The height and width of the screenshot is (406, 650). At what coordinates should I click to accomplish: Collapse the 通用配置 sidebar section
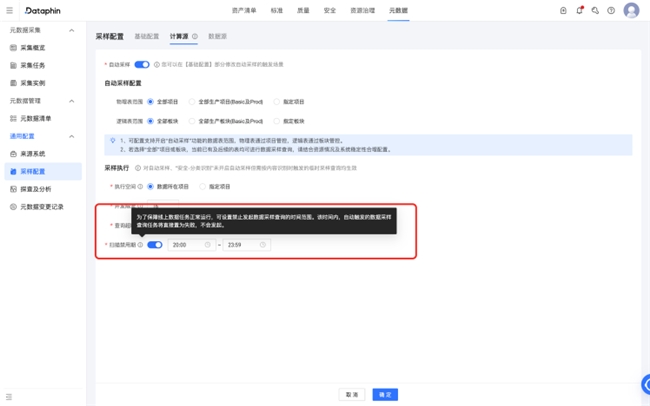pyautogui.click(x=71, y=136)
